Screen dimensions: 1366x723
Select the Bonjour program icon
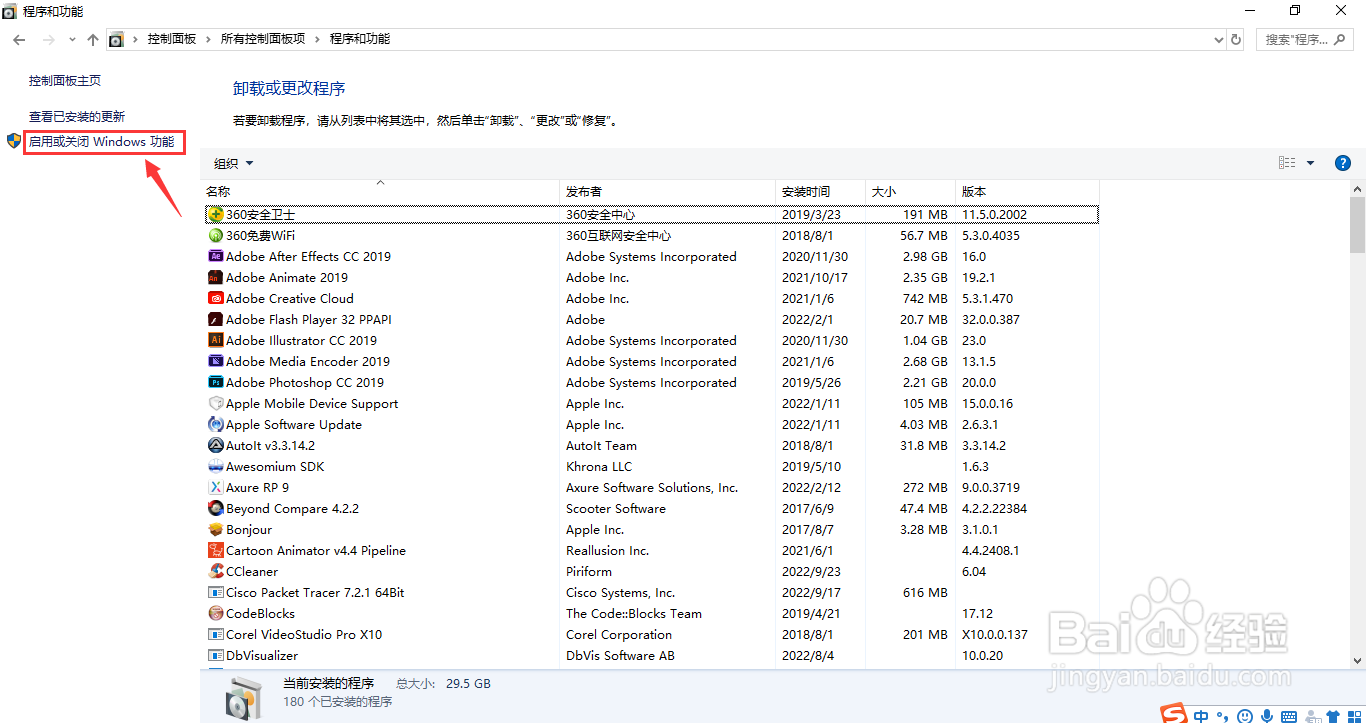tap(216, 529)
